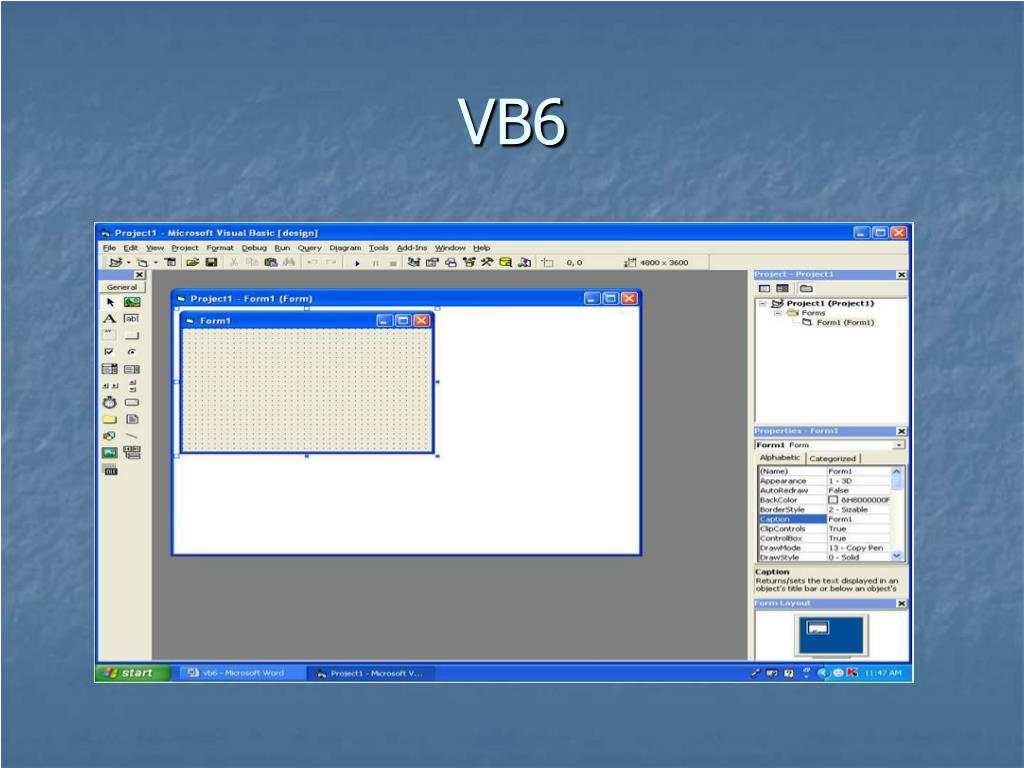Click the BackColor color swatch
Screen dimensions: 1024x768
[x=833, y=500]
